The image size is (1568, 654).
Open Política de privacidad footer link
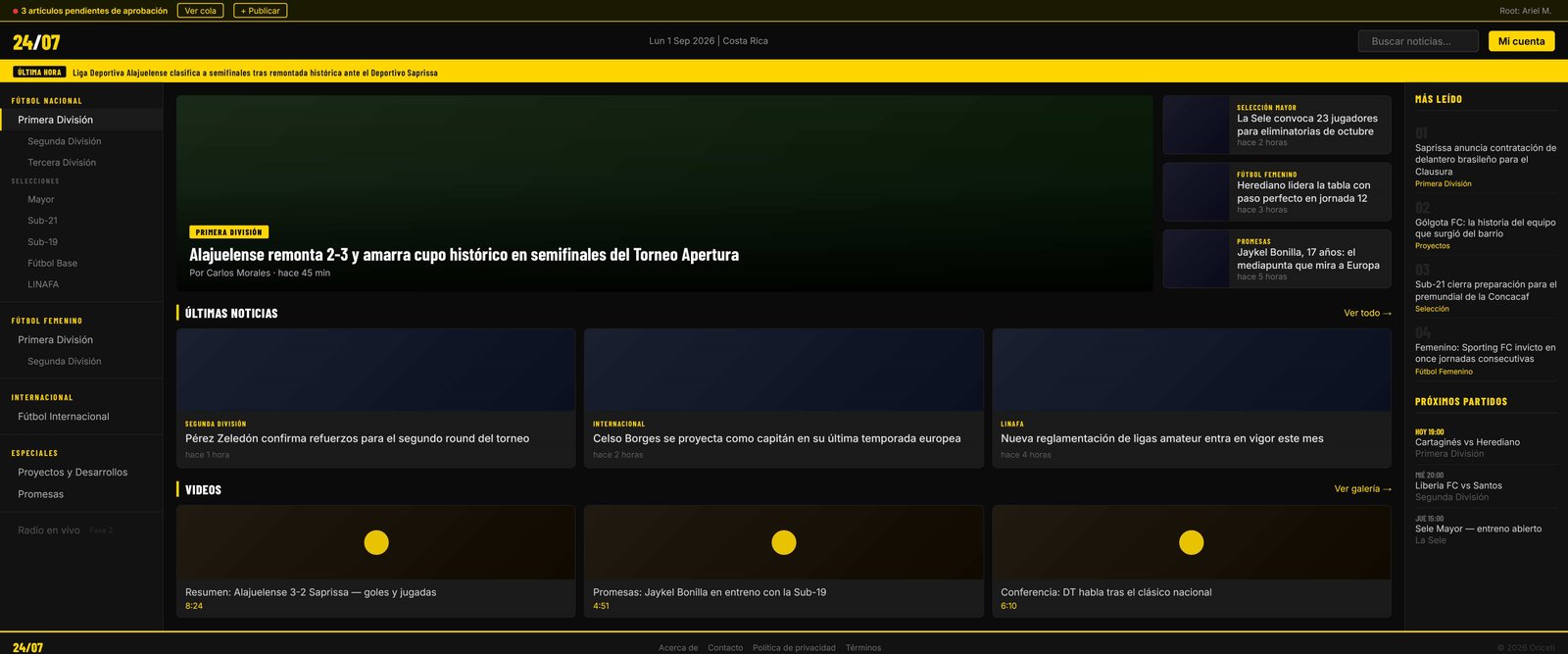(x=794, y=648)
